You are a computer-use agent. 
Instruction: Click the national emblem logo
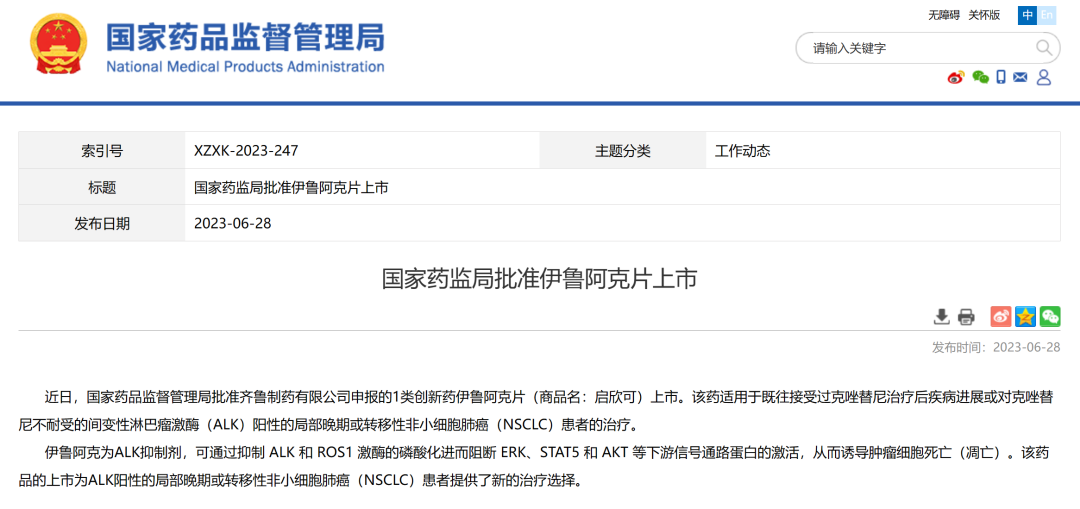tap(59, 45)
